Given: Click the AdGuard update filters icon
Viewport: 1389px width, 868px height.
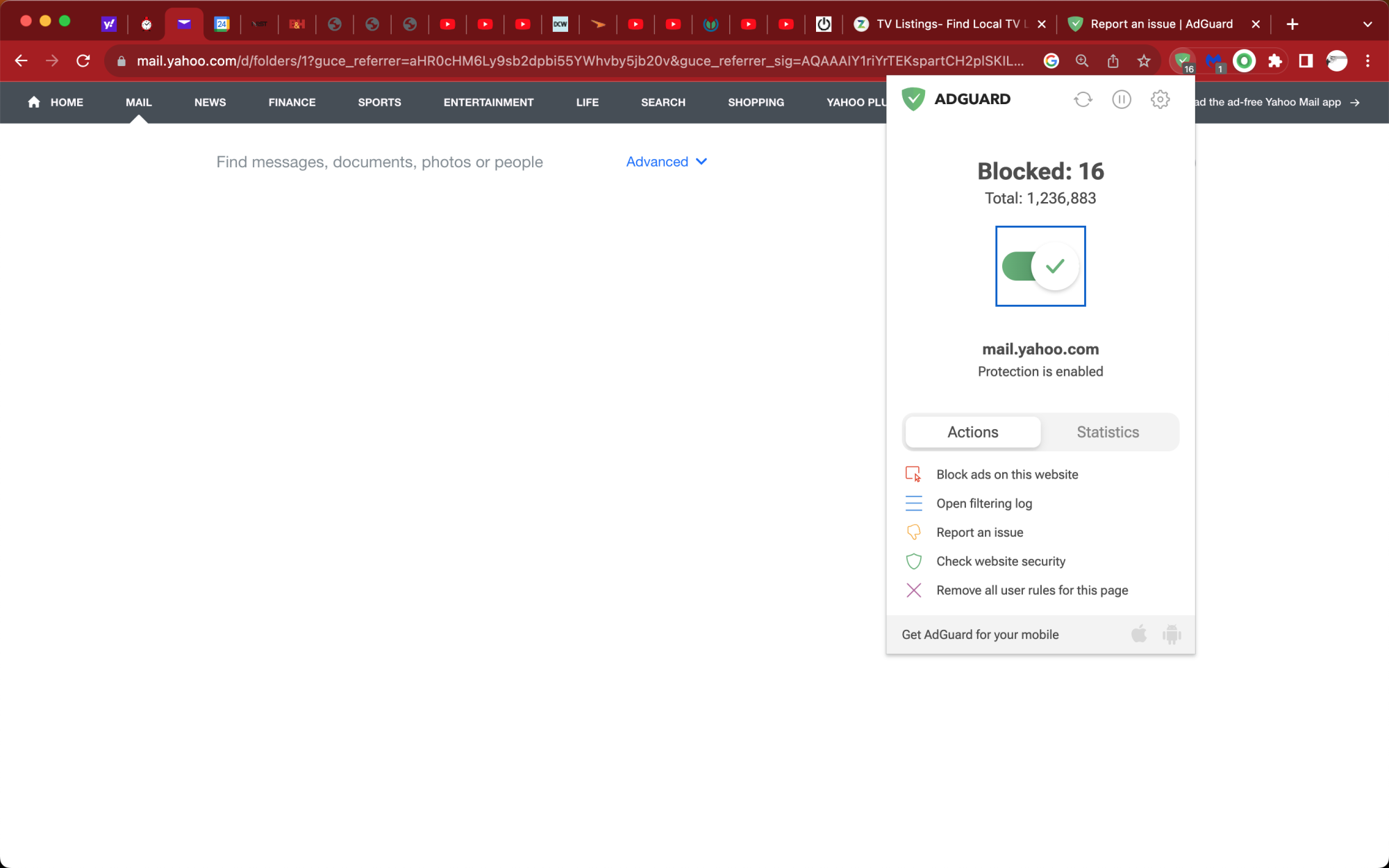Looking at the screenshot, I should click(1083, 99).
